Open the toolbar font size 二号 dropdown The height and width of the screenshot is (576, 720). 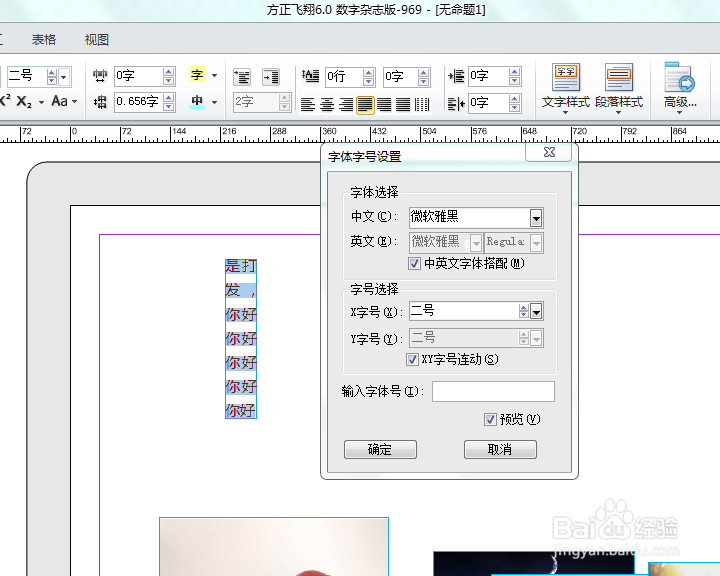click(x=64, y=77)
